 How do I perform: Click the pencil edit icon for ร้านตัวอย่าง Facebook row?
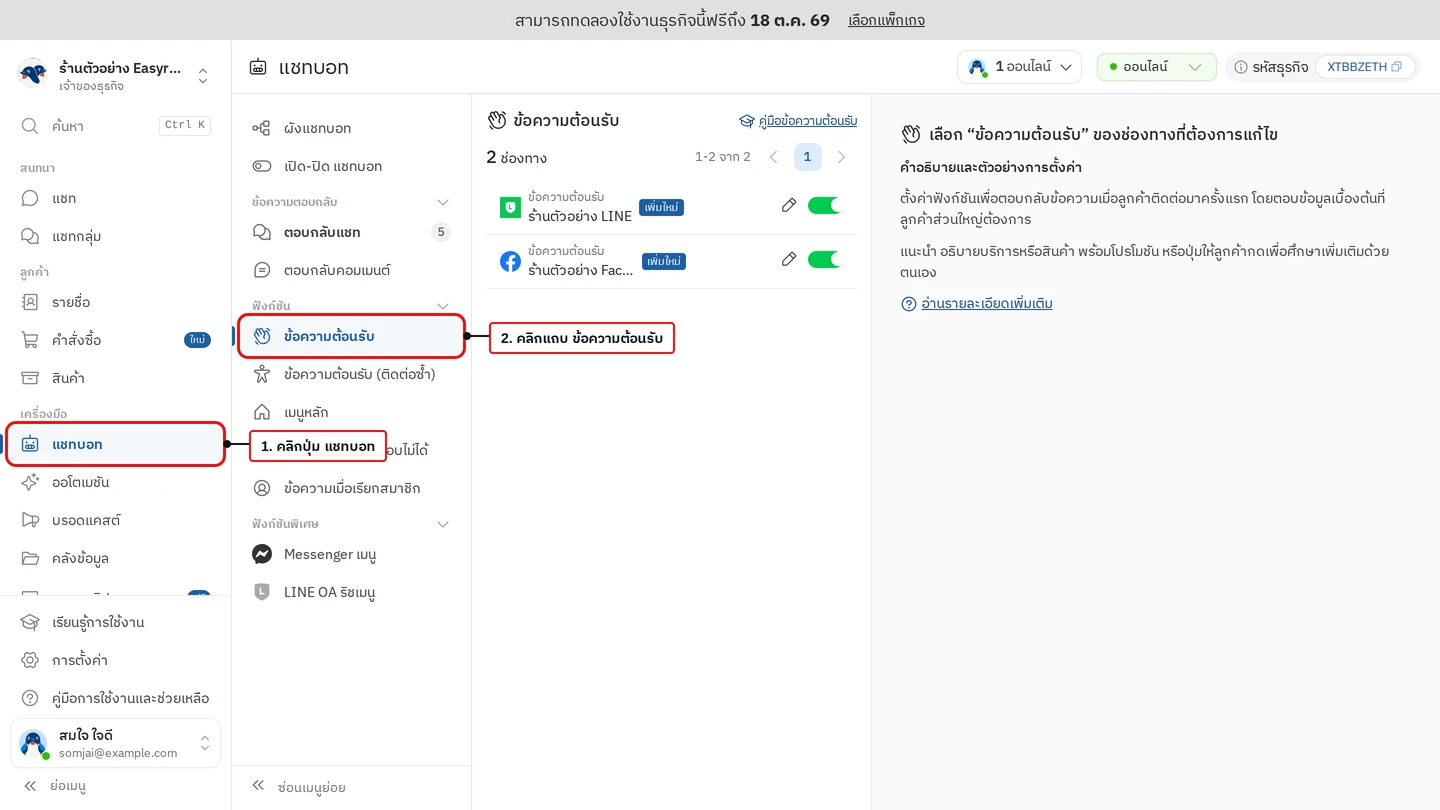click(789, 259)
